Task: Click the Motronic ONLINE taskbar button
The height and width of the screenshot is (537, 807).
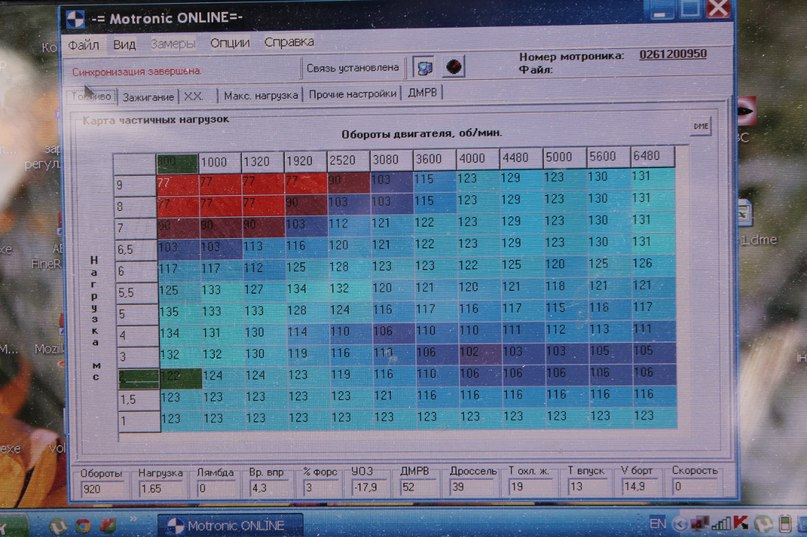Action: pyautogui.click(x=230, y=525)
